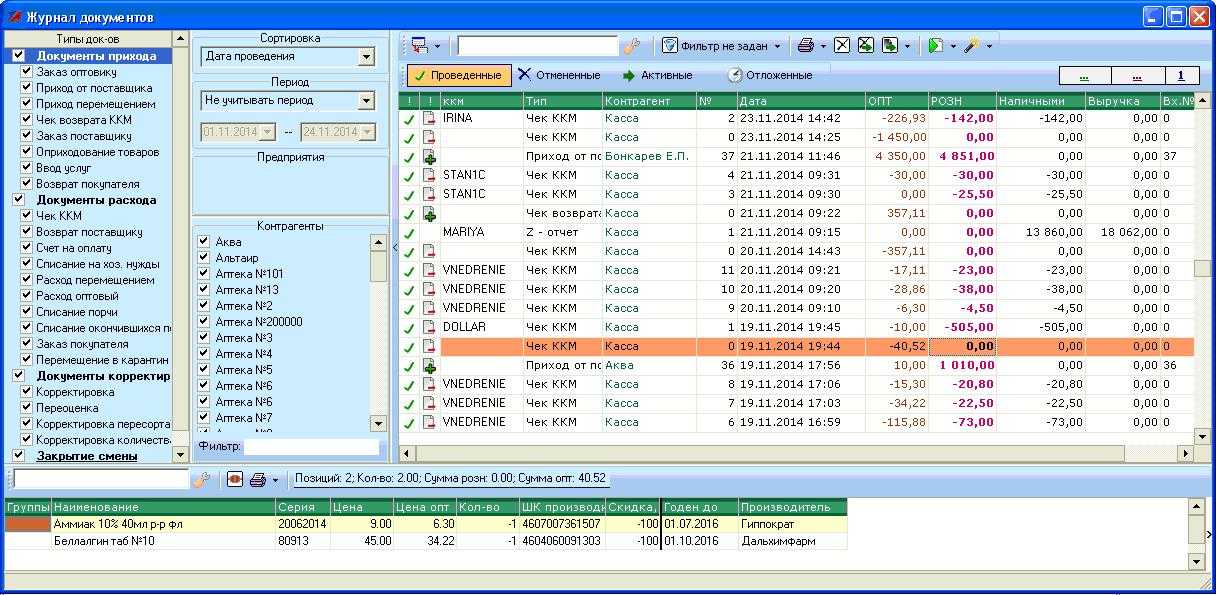This screenshot has width=1216, height=595.
Task: Click the bottom item search field
Action: [x=101, y=480]
